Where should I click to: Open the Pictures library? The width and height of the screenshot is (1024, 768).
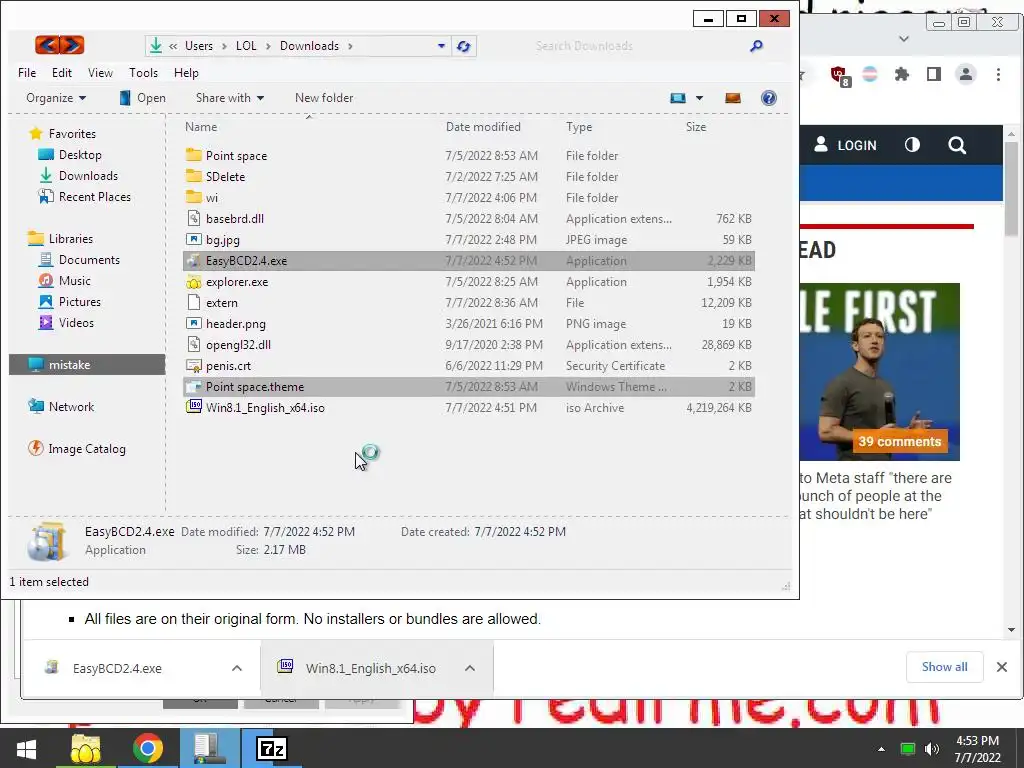[80, 302]
